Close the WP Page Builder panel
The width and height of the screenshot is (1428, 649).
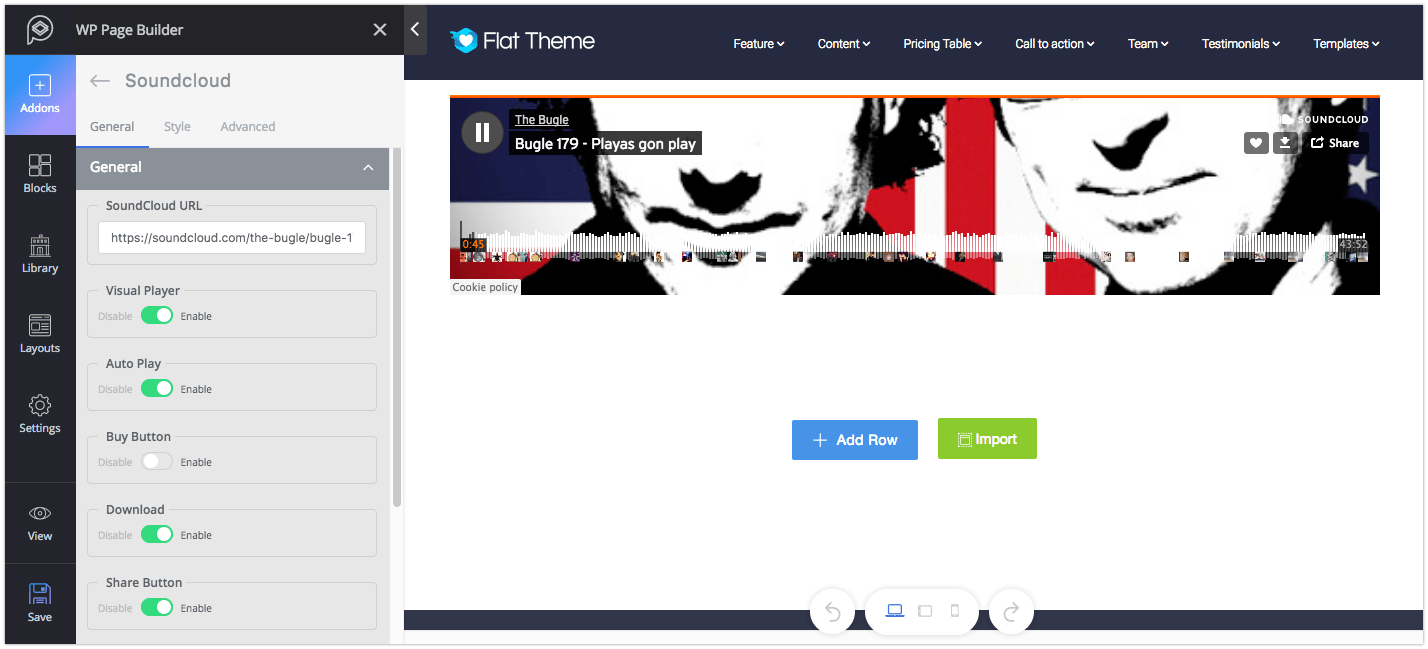(x=380, y=30)
